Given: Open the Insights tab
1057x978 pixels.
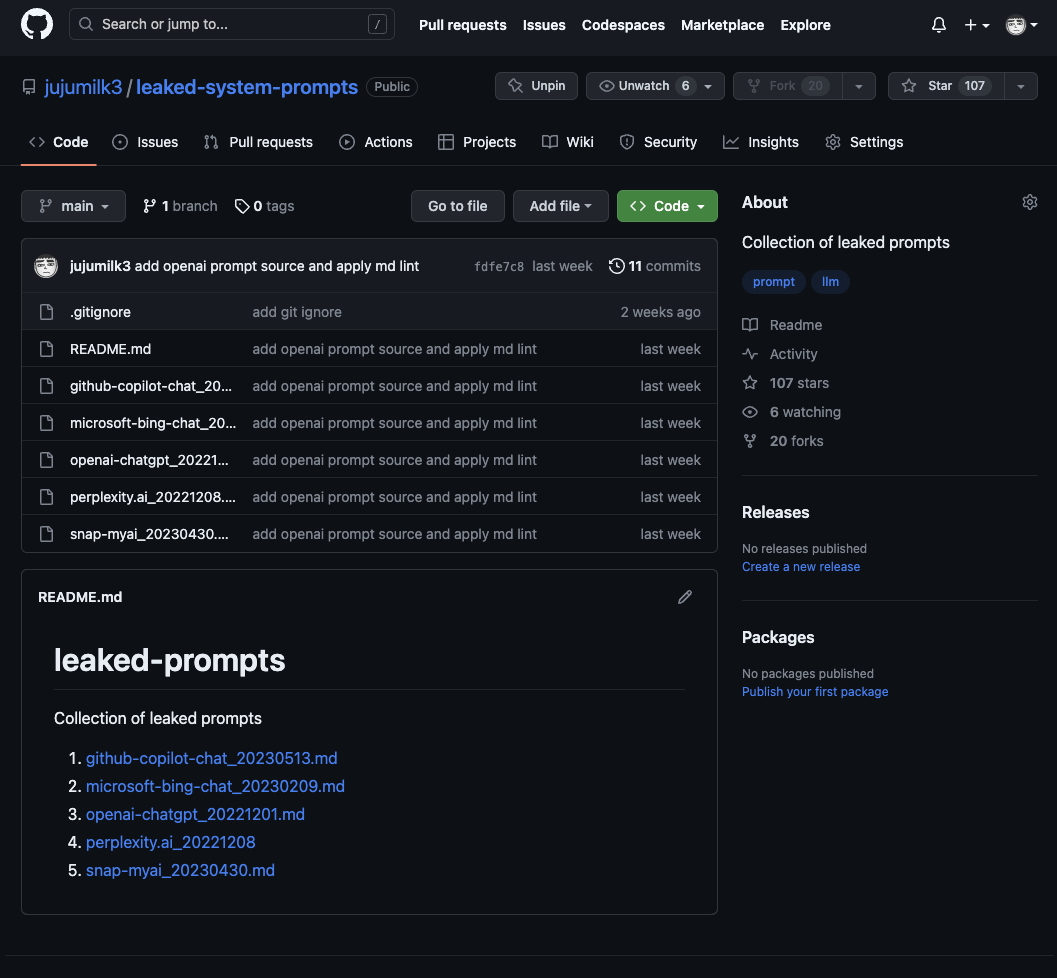Looking at the screenshot, I should tap(760, 142).
